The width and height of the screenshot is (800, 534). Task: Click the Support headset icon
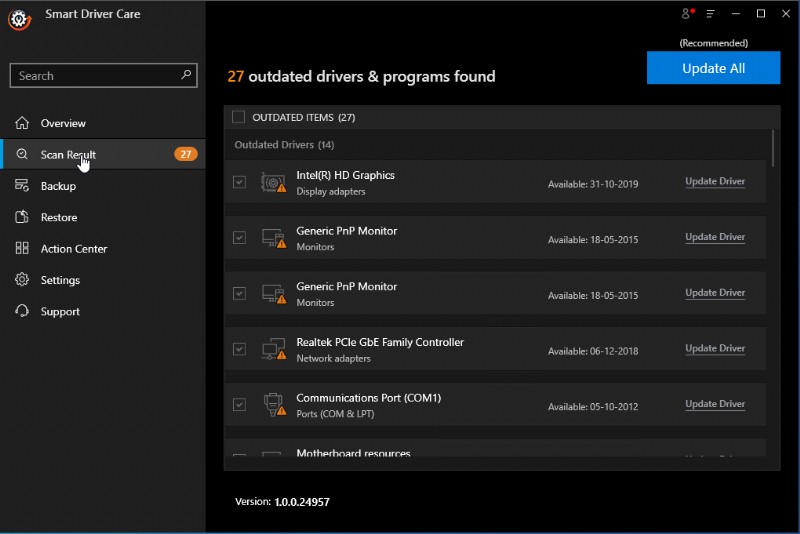(x=22, y=311)
